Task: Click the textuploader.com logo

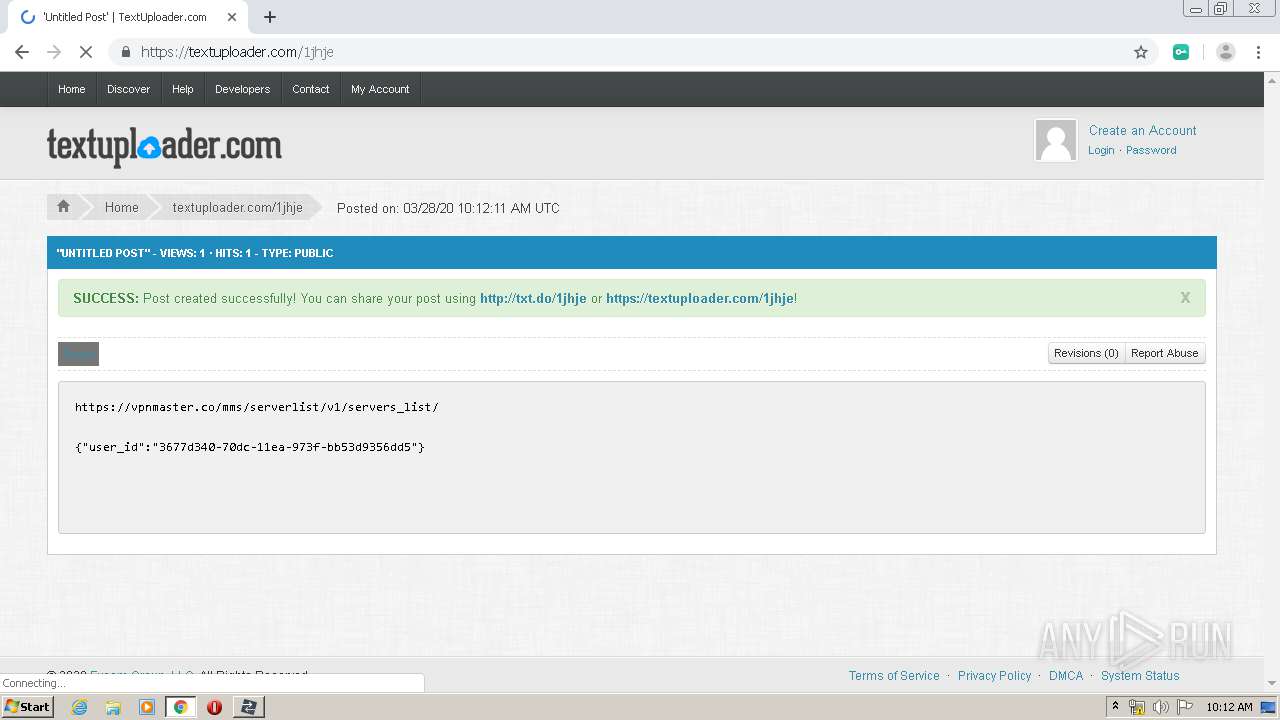Action: 164,147
